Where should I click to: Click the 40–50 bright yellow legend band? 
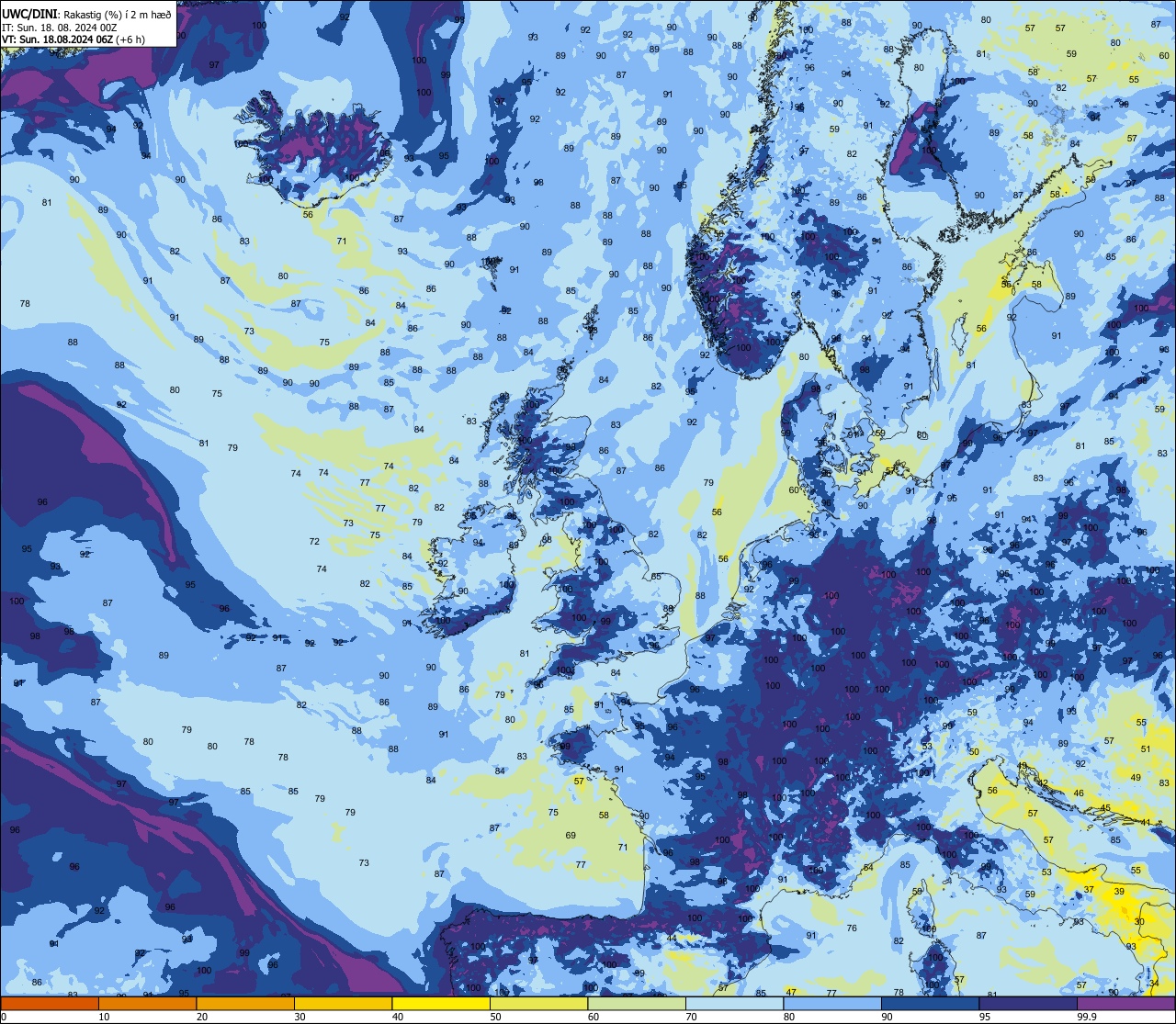(x=441, y=1003)
